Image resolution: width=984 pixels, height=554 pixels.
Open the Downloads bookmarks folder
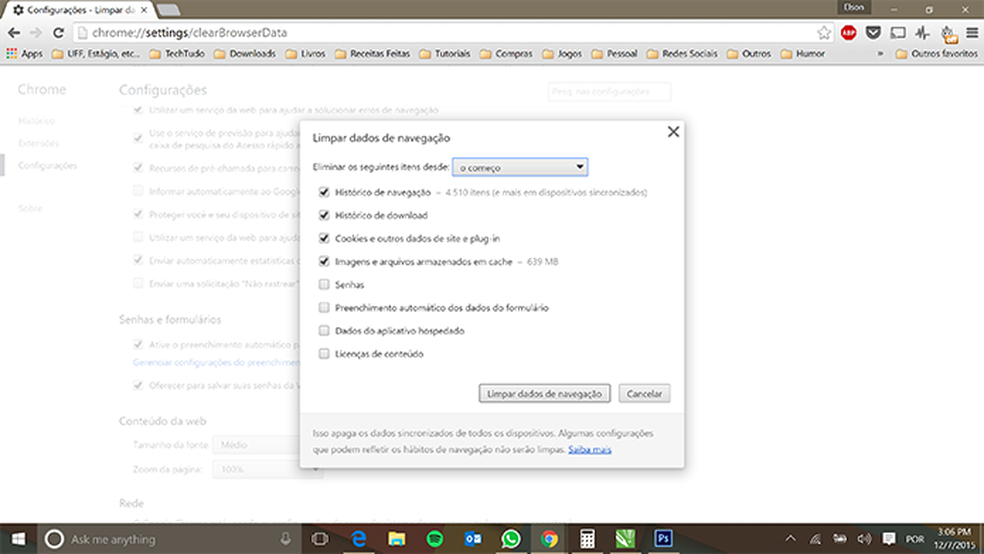click(245, 54)
